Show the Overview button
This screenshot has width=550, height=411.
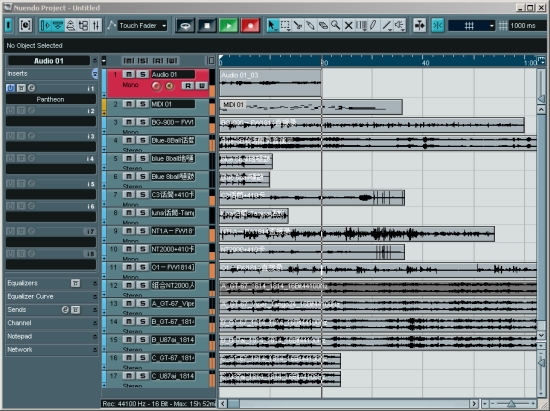point(70,25)
